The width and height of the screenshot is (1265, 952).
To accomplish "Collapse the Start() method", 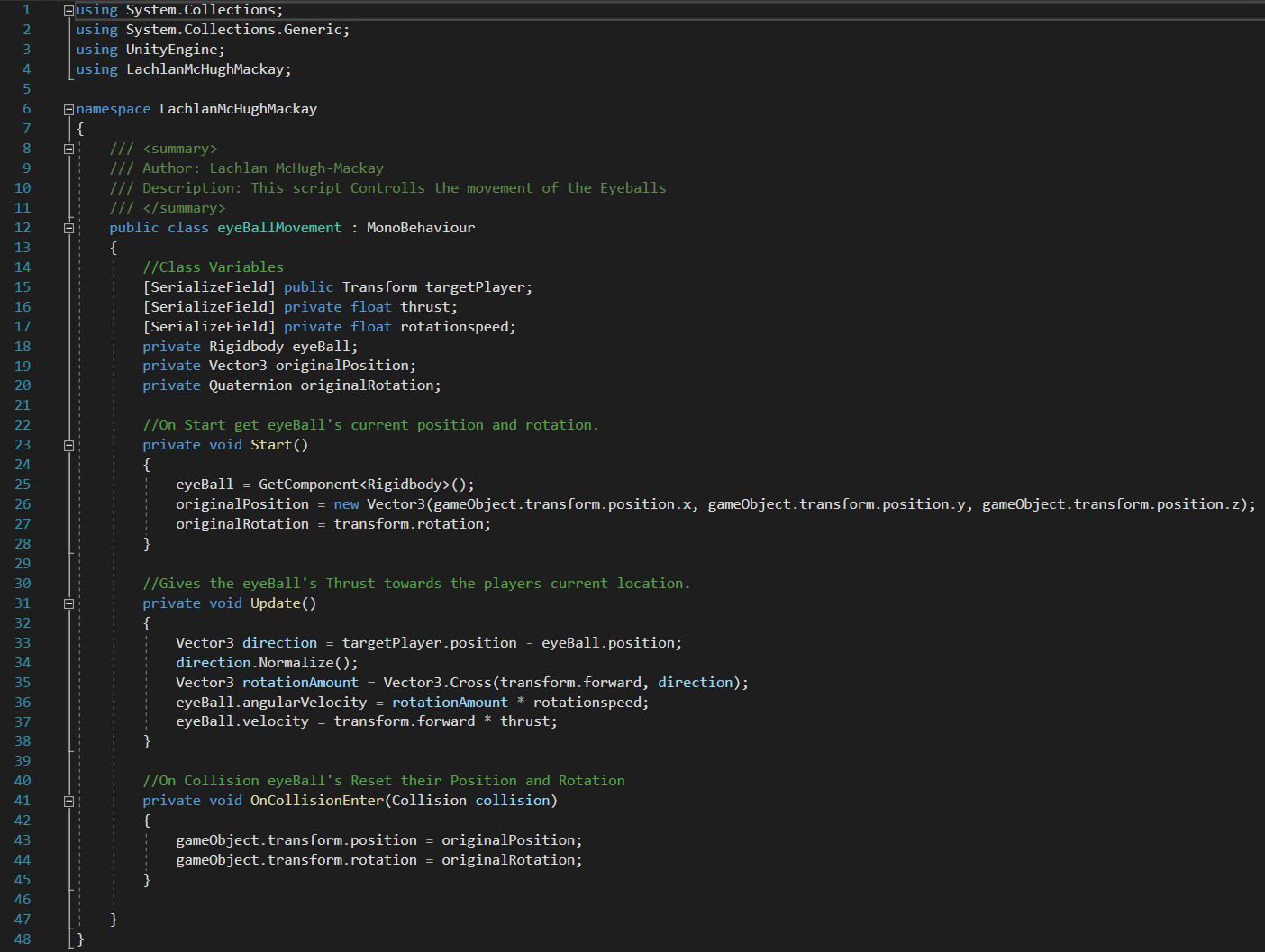I will pos(68,445).
